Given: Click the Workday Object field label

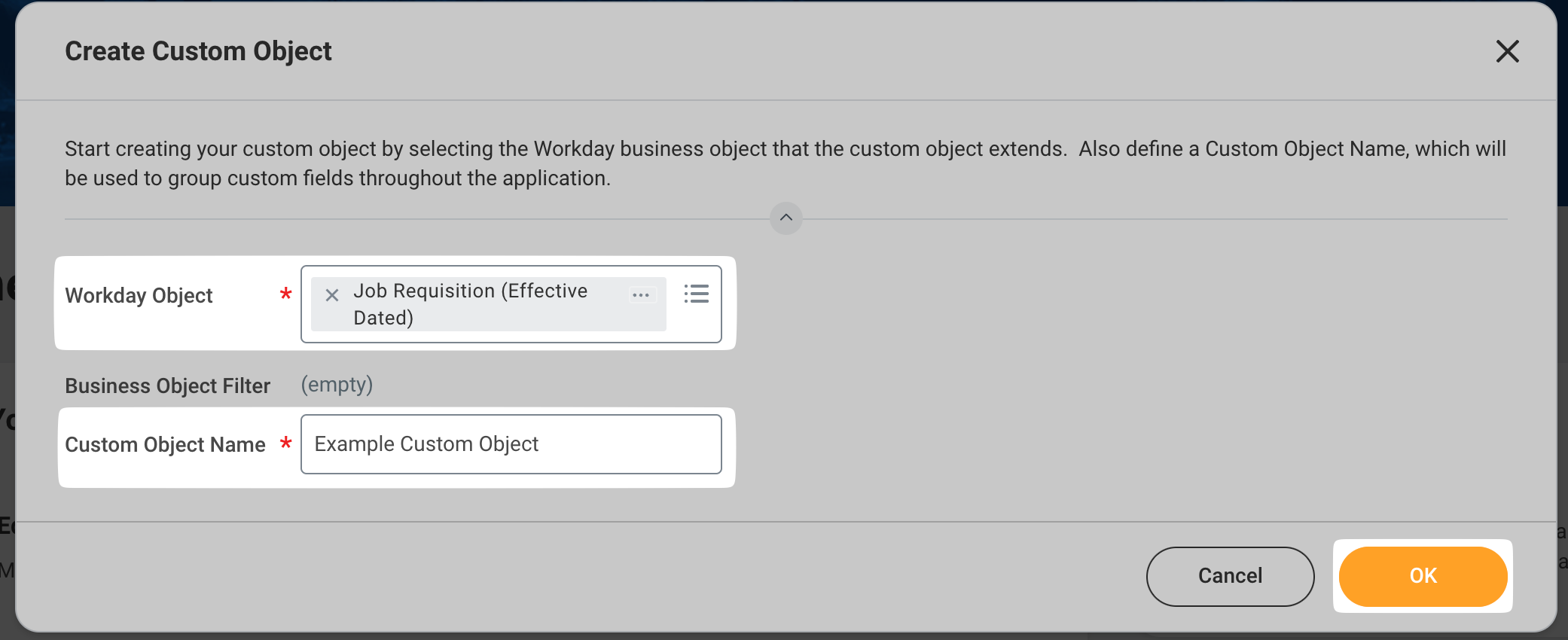Looking at the screenshot, I should click(x=139, y=296).
